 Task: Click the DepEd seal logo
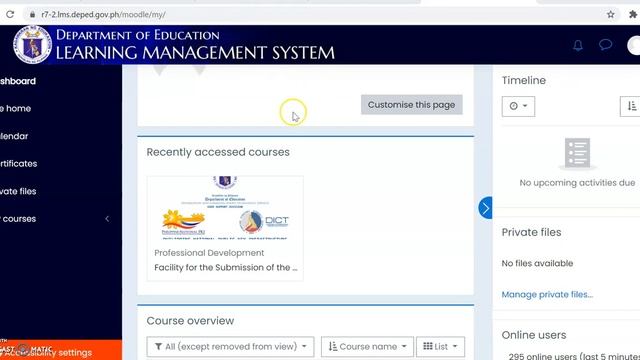click(x=32, y=45)
